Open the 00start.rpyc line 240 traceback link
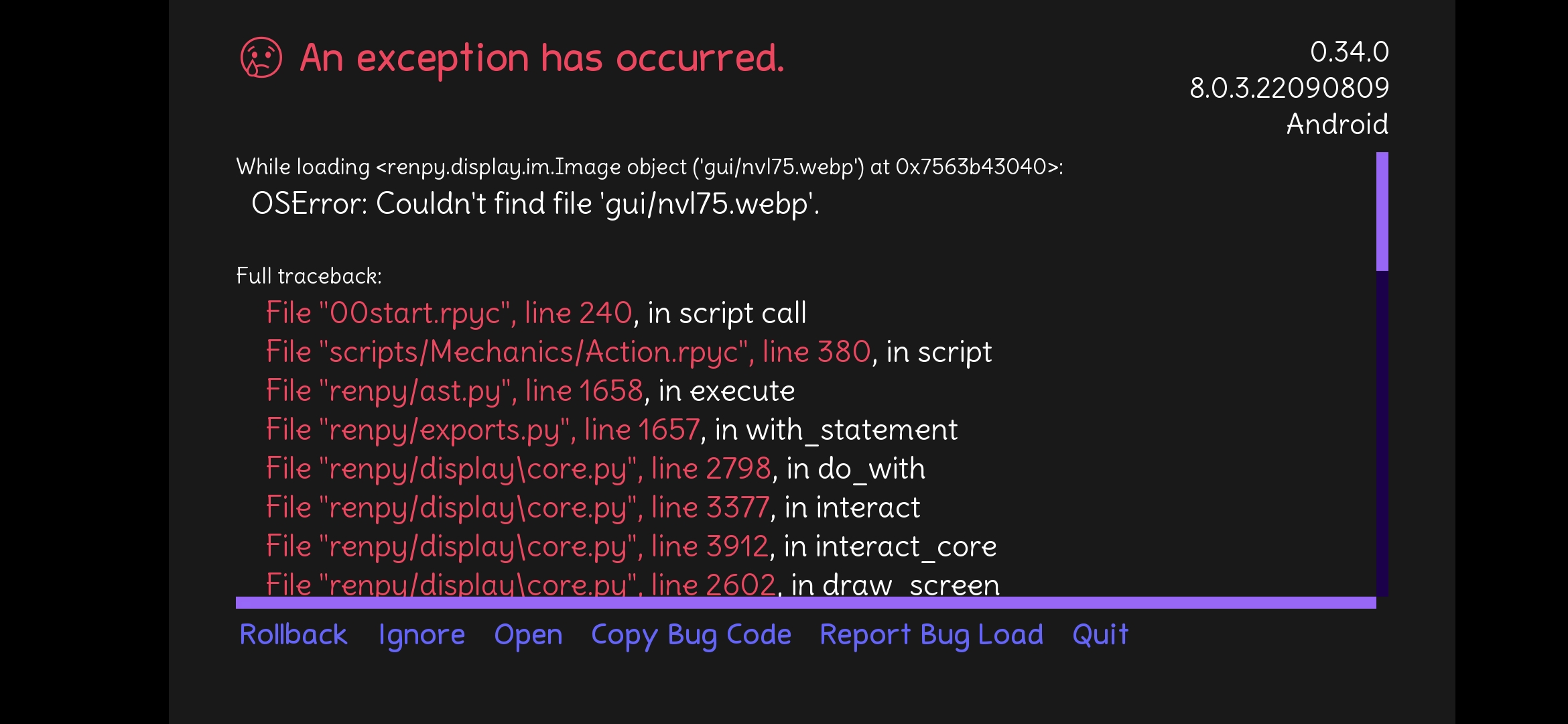 click(x=449, y=313)
